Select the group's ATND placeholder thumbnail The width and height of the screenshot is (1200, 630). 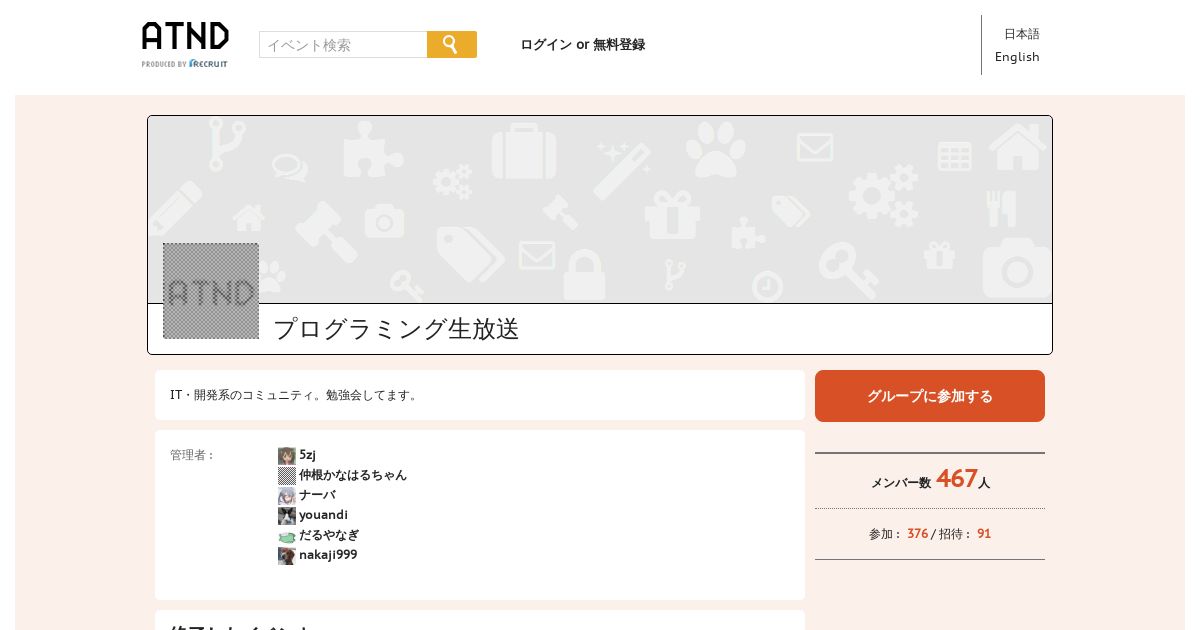click(x=211, y=291)
